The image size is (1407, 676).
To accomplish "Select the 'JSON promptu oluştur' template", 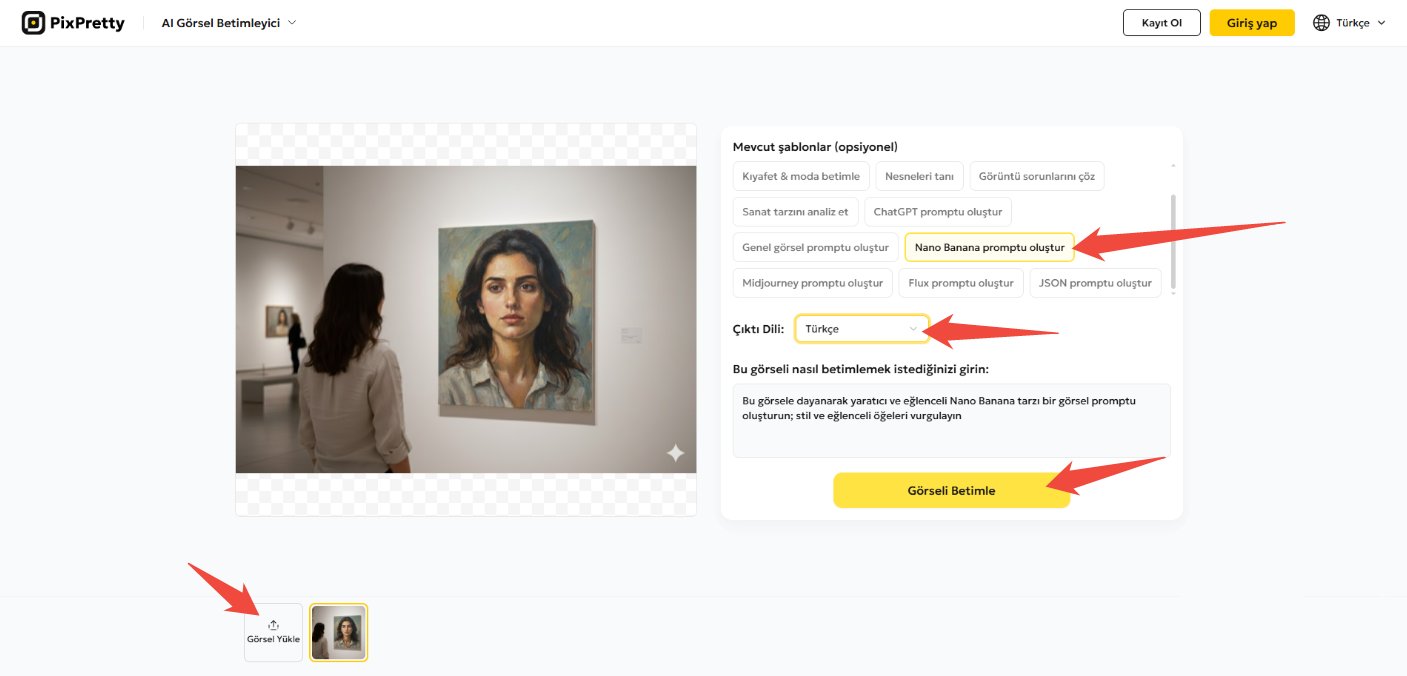I will (1095, 282).
